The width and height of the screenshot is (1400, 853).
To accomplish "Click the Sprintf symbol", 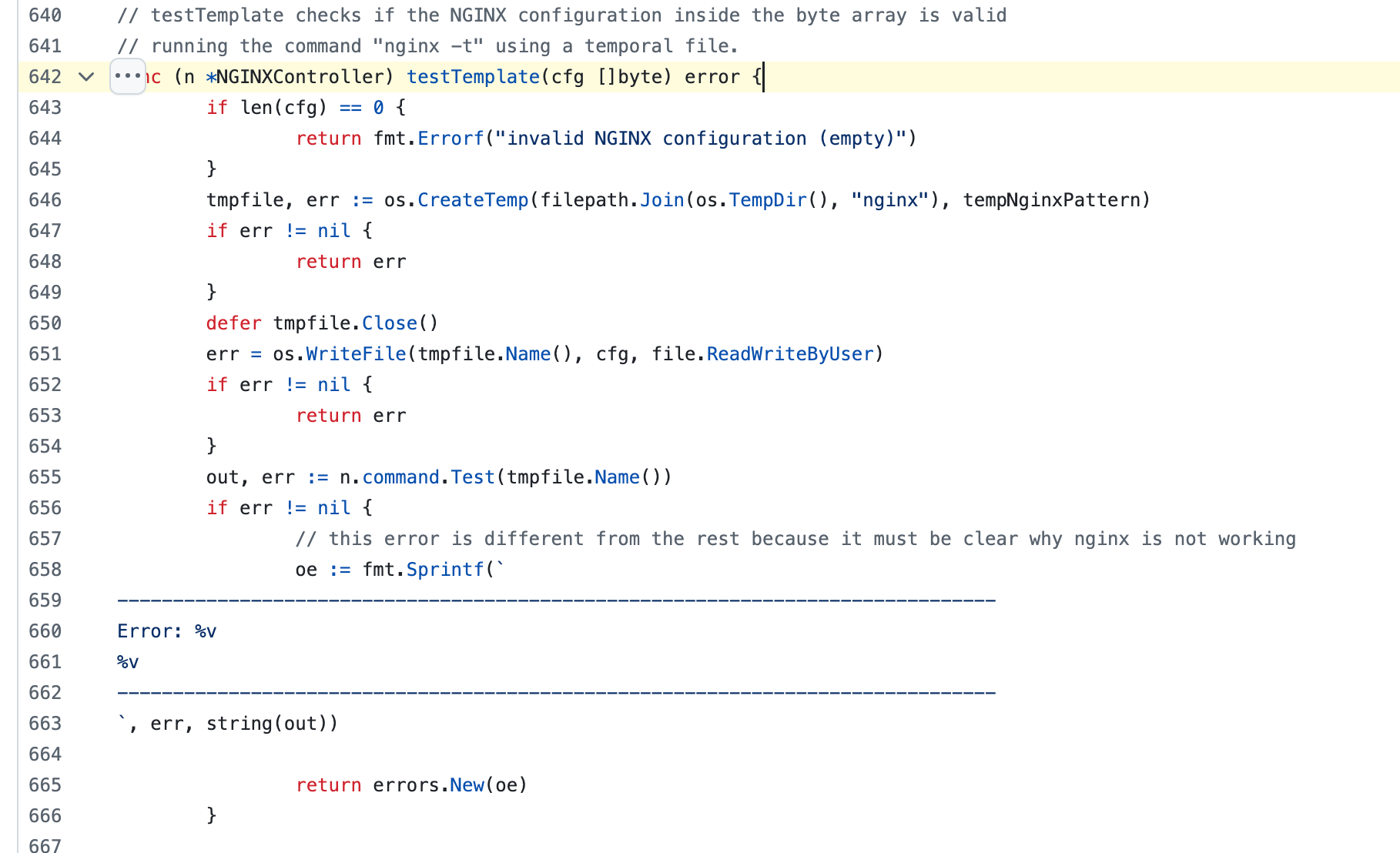I will (445, 570).
